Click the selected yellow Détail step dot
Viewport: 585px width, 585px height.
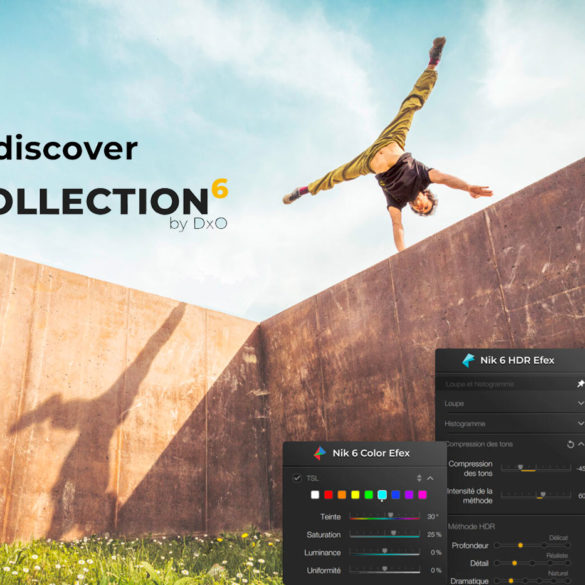tap(514, 563)
